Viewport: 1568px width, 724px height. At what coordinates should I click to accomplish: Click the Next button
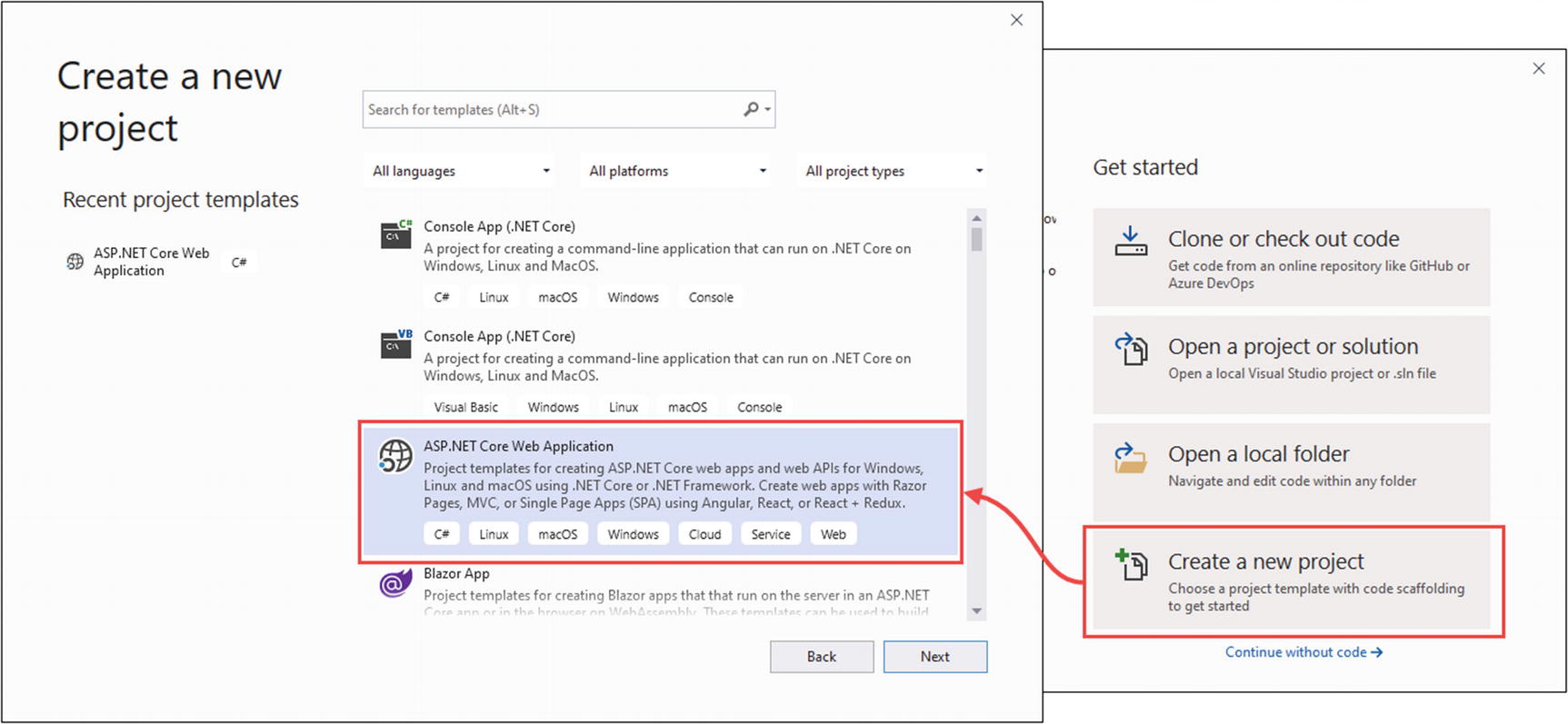(935, 657)
